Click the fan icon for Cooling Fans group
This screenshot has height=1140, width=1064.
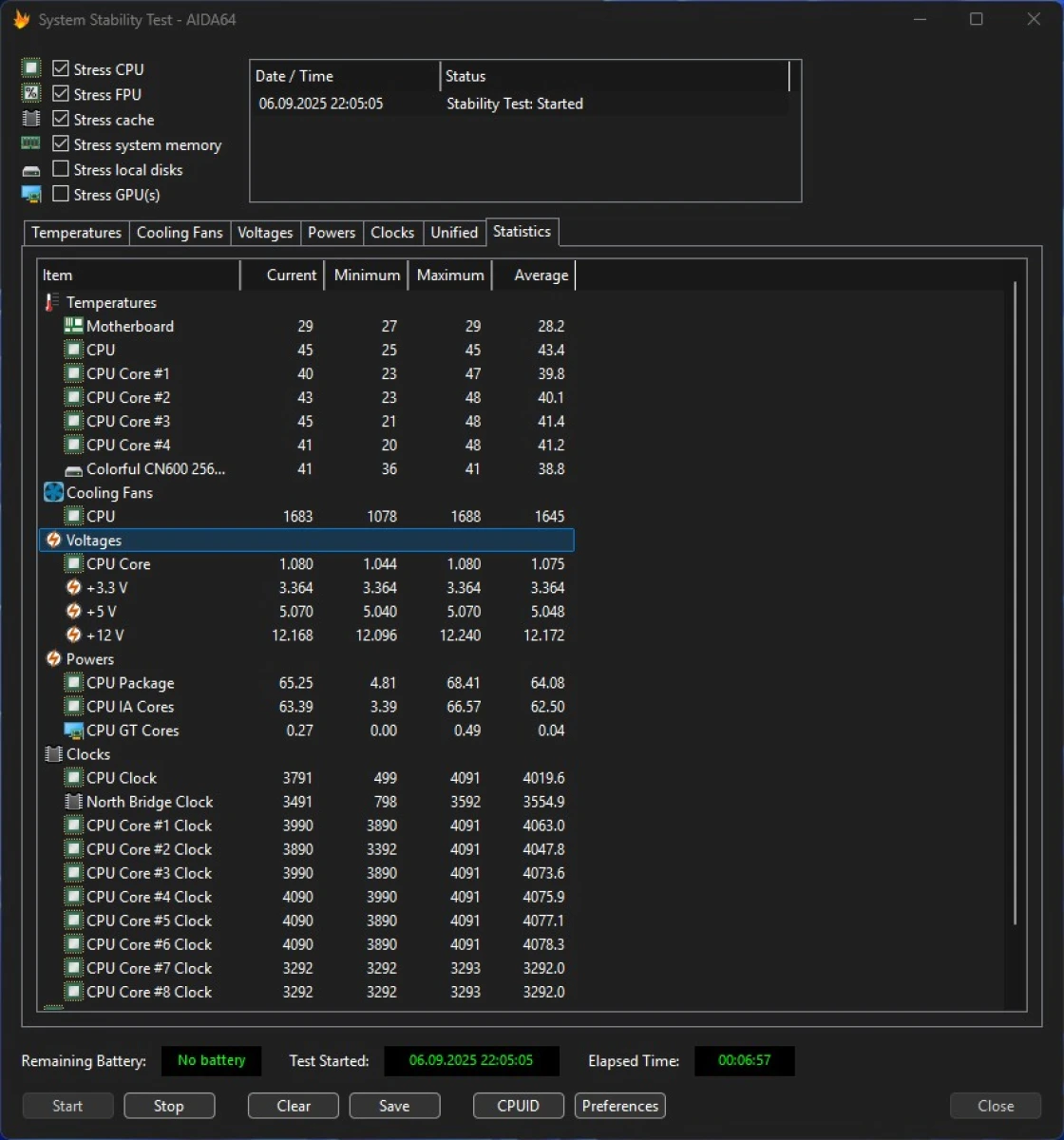click(53, 492)
